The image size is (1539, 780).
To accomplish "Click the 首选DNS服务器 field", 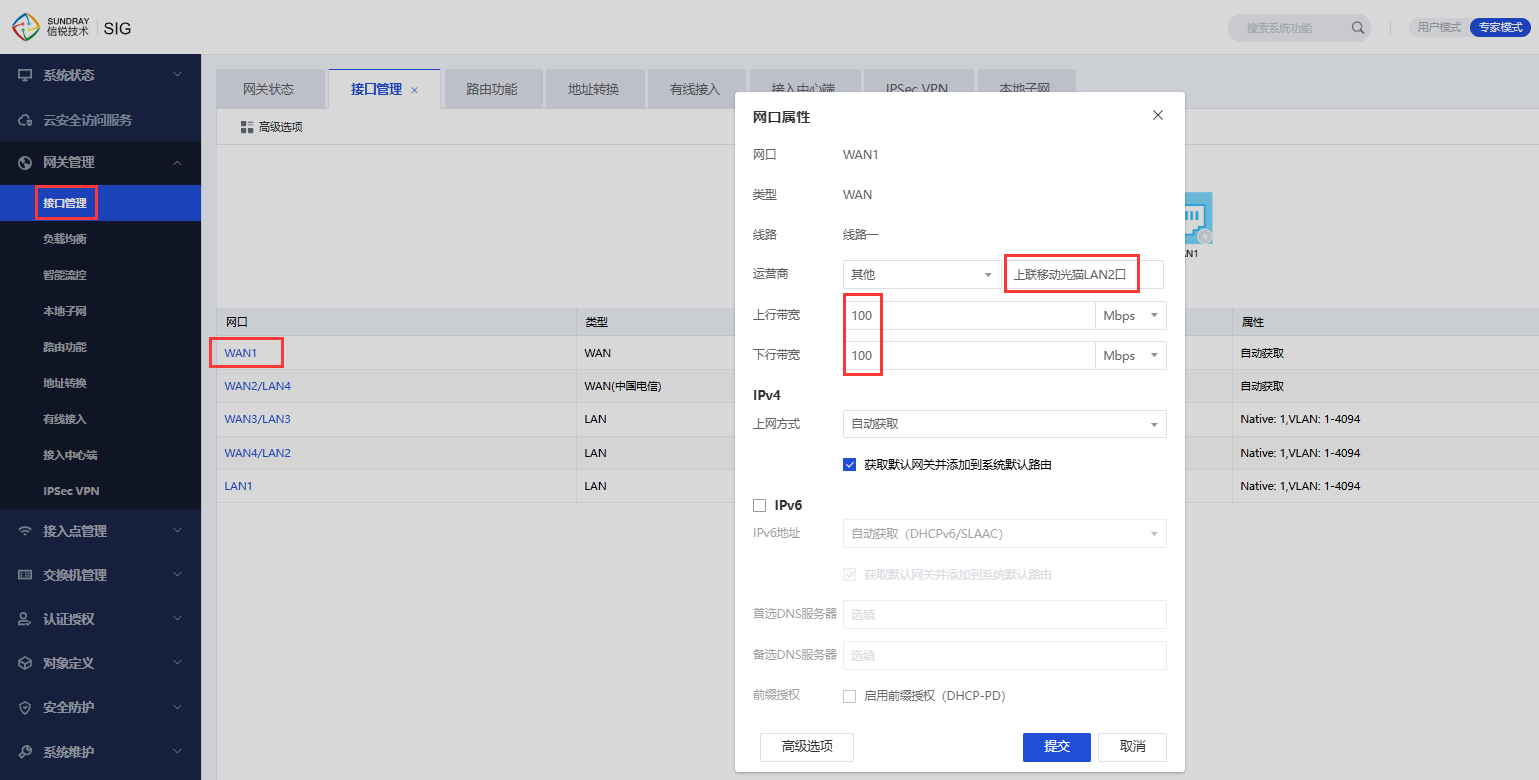I will click(1005, 614).
